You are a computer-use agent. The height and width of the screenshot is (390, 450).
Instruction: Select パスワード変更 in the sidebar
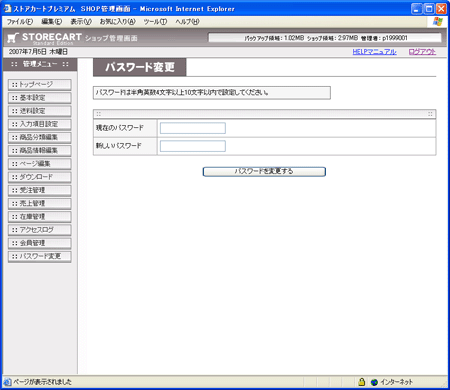(40, 256)
